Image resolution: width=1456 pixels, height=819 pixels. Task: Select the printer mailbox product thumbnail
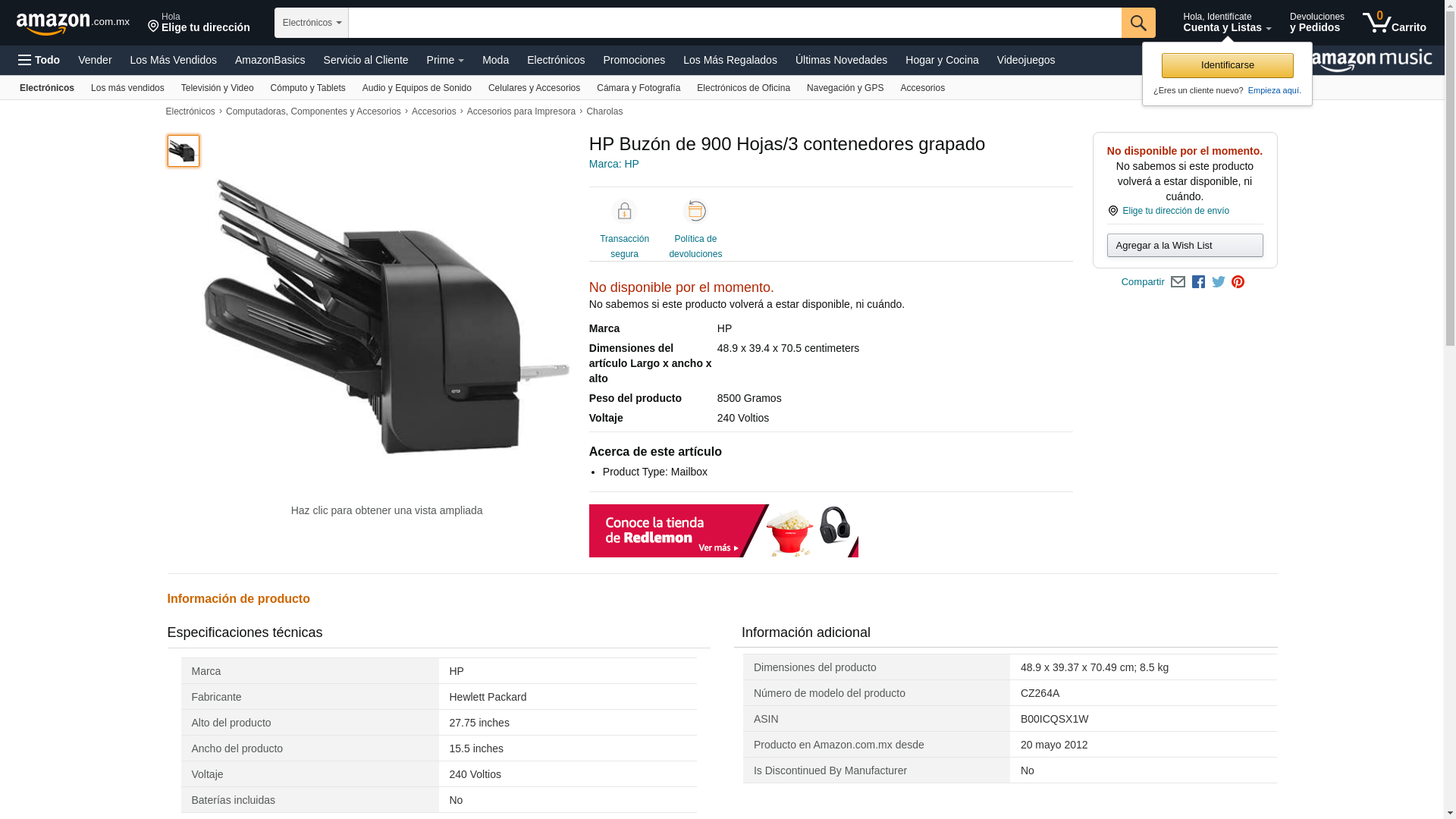(x=184, y=151)
